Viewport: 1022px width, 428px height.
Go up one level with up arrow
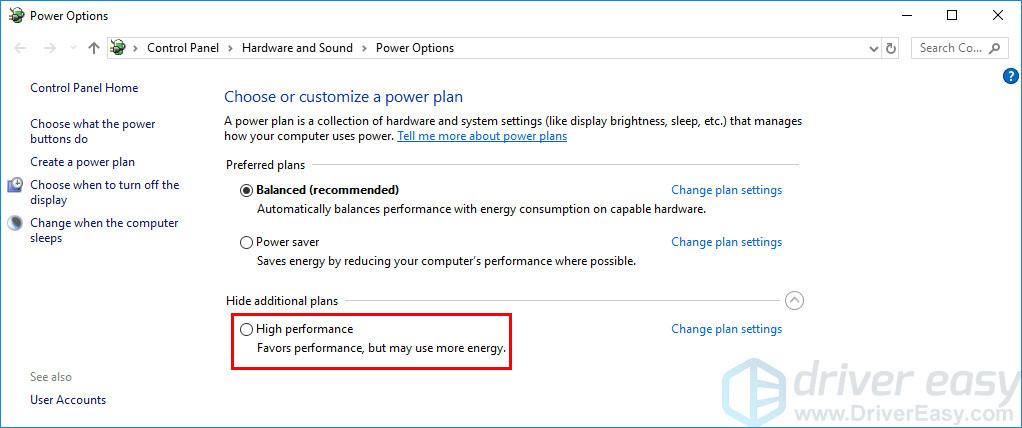coord(93,48)
